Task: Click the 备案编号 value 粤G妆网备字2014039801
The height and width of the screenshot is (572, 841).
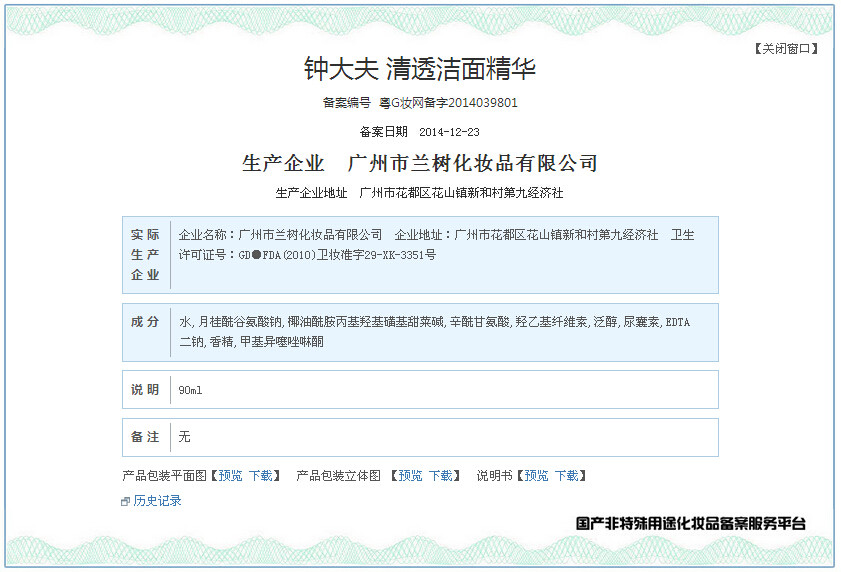Action: (448, 103)
